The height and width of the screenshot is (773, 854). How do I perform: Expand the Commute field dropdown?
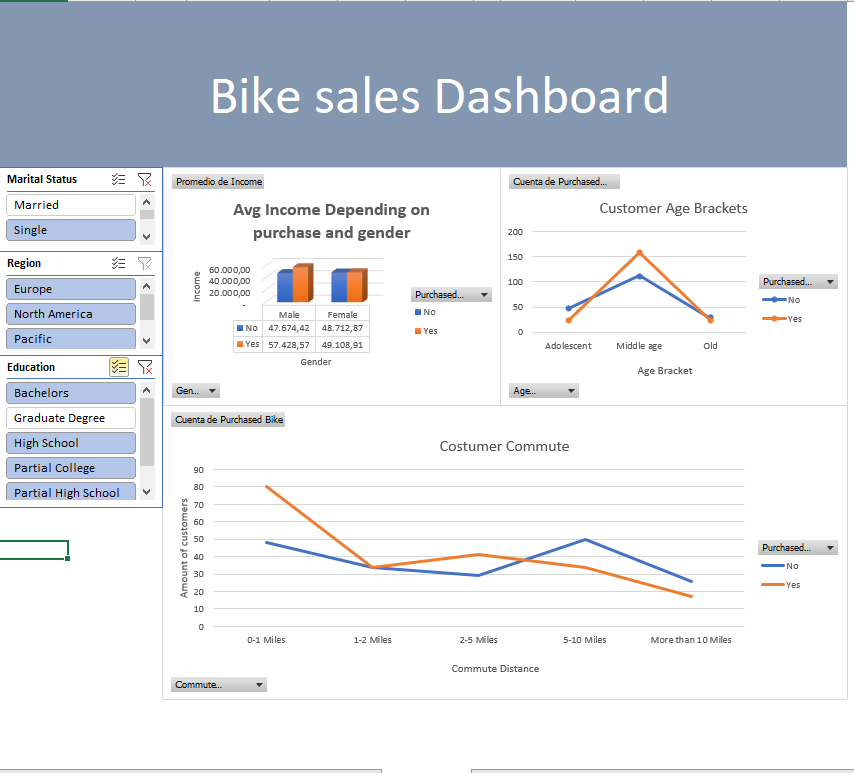coord(219,684)
